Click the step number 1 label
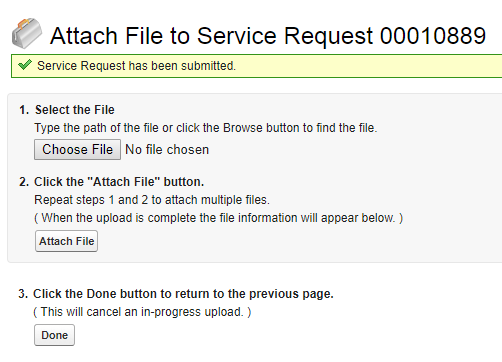 [24, 110]
